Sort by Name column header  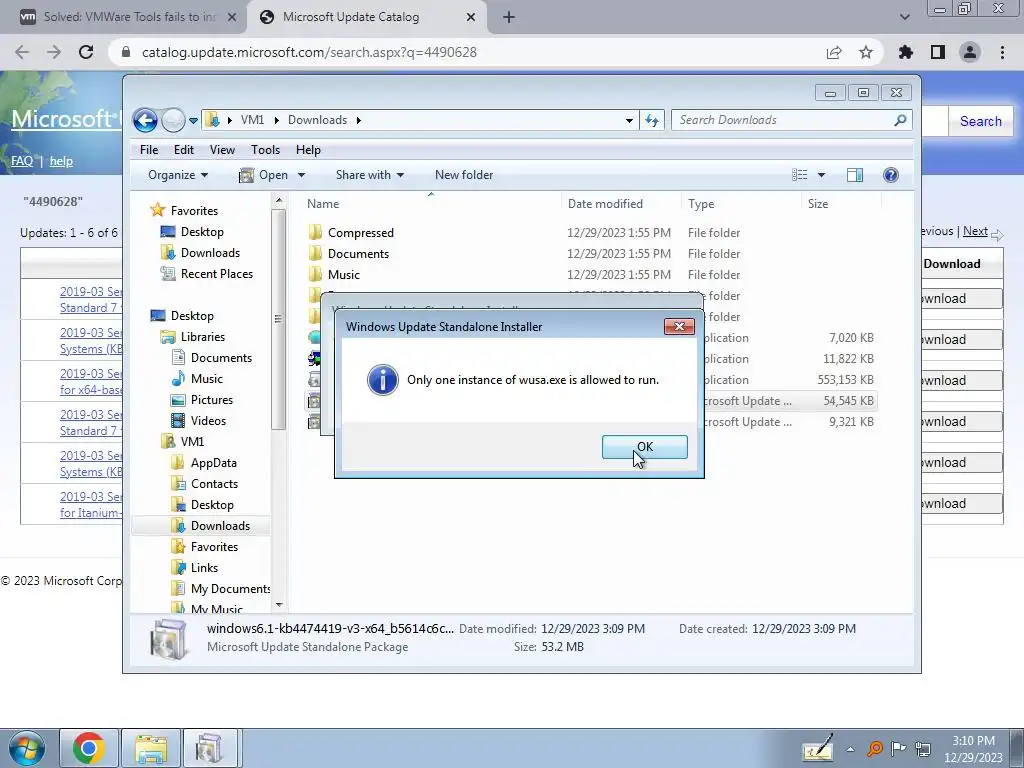tap(431, 204)
